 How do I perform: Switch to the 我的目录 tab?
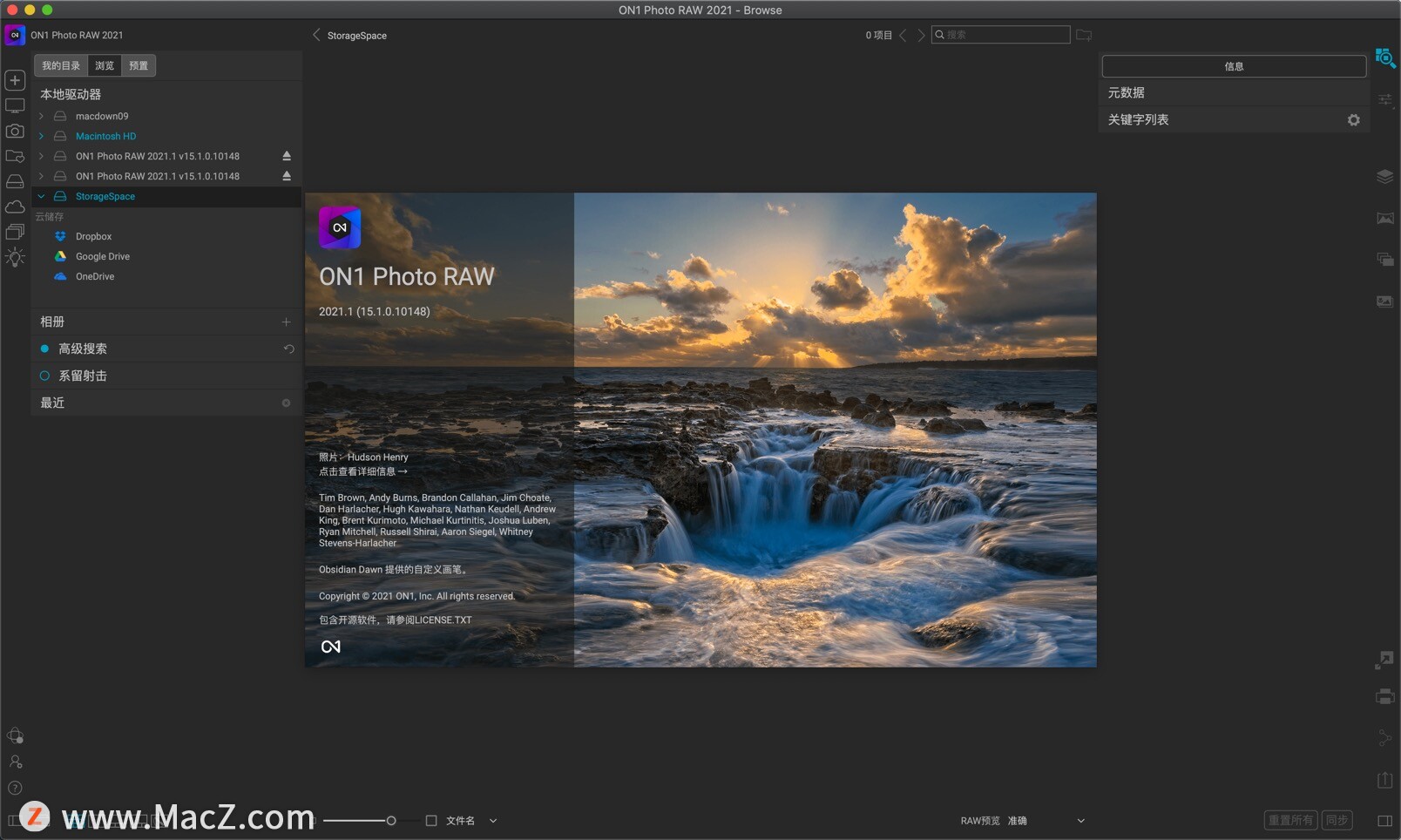pyautogui.click(x=61, y=65)
